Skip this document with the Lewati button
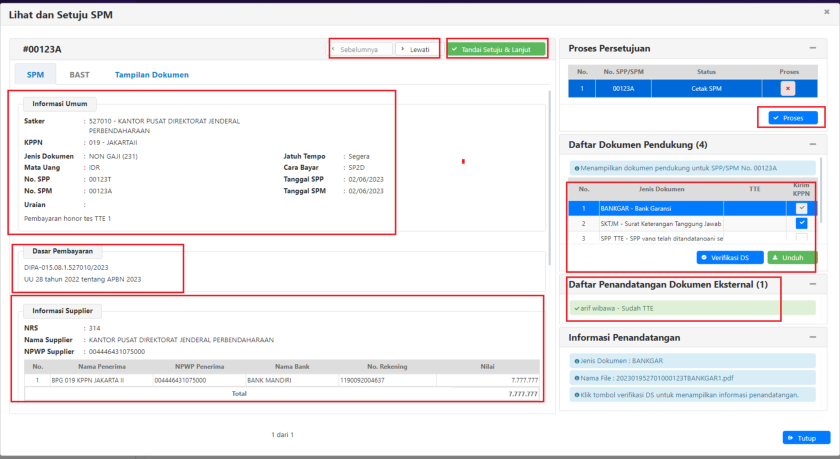Viewport: 840px width, 459px height. 416,48
